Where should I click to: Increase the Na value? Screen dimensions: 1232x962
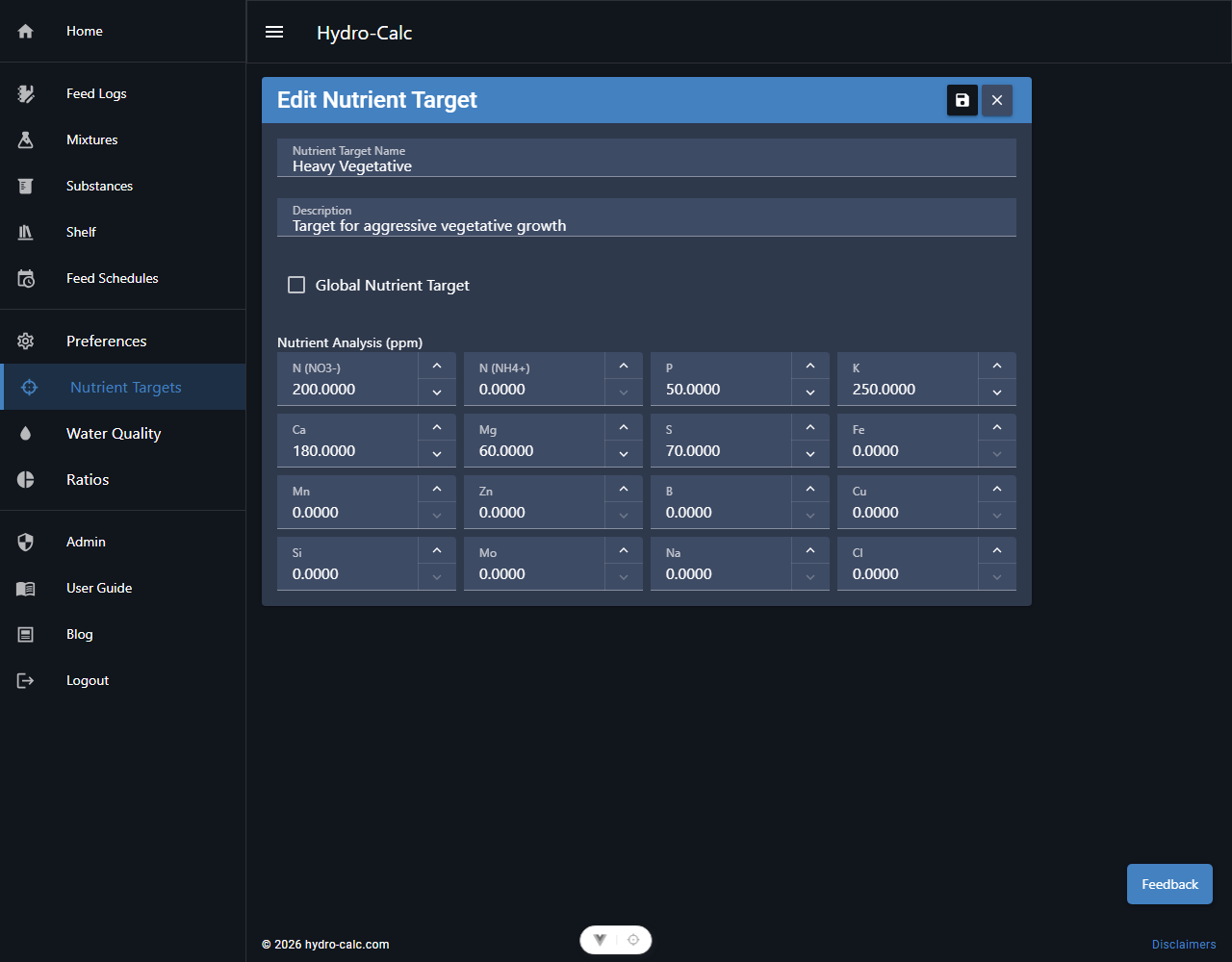(x=810, y=550)
